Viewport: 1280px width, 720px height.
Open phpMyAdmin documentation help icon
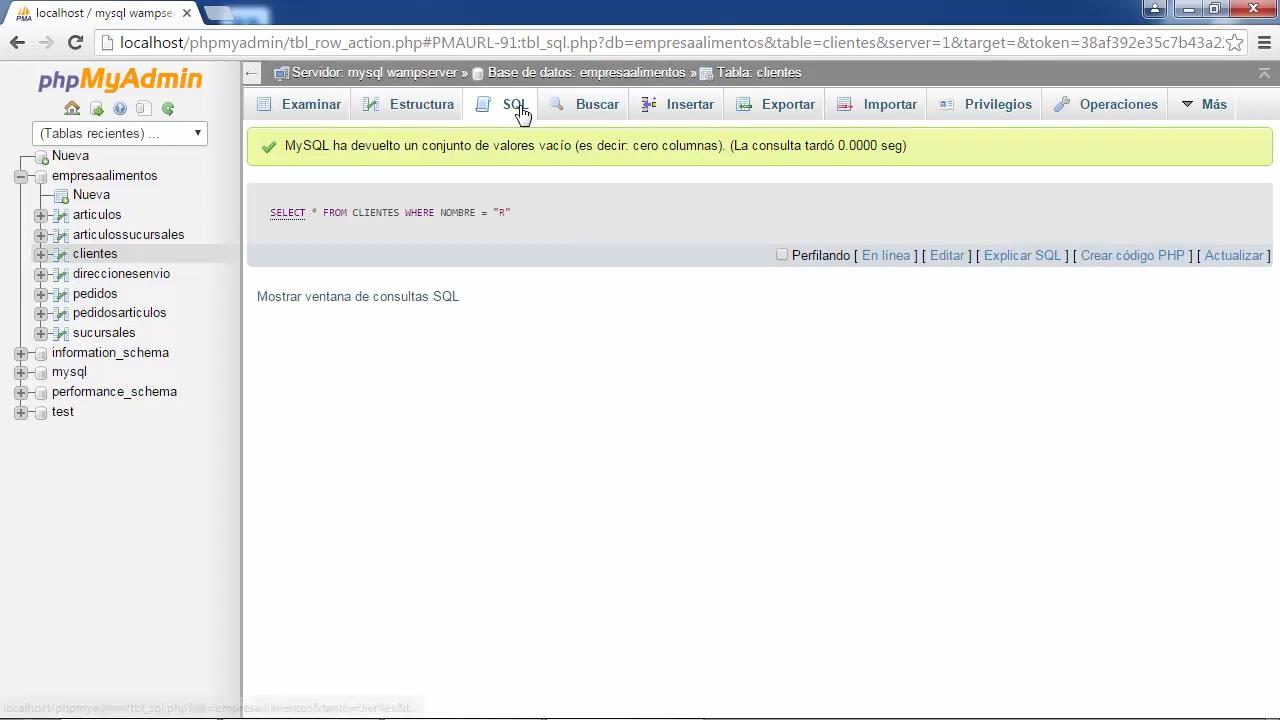tap(120, 108)
